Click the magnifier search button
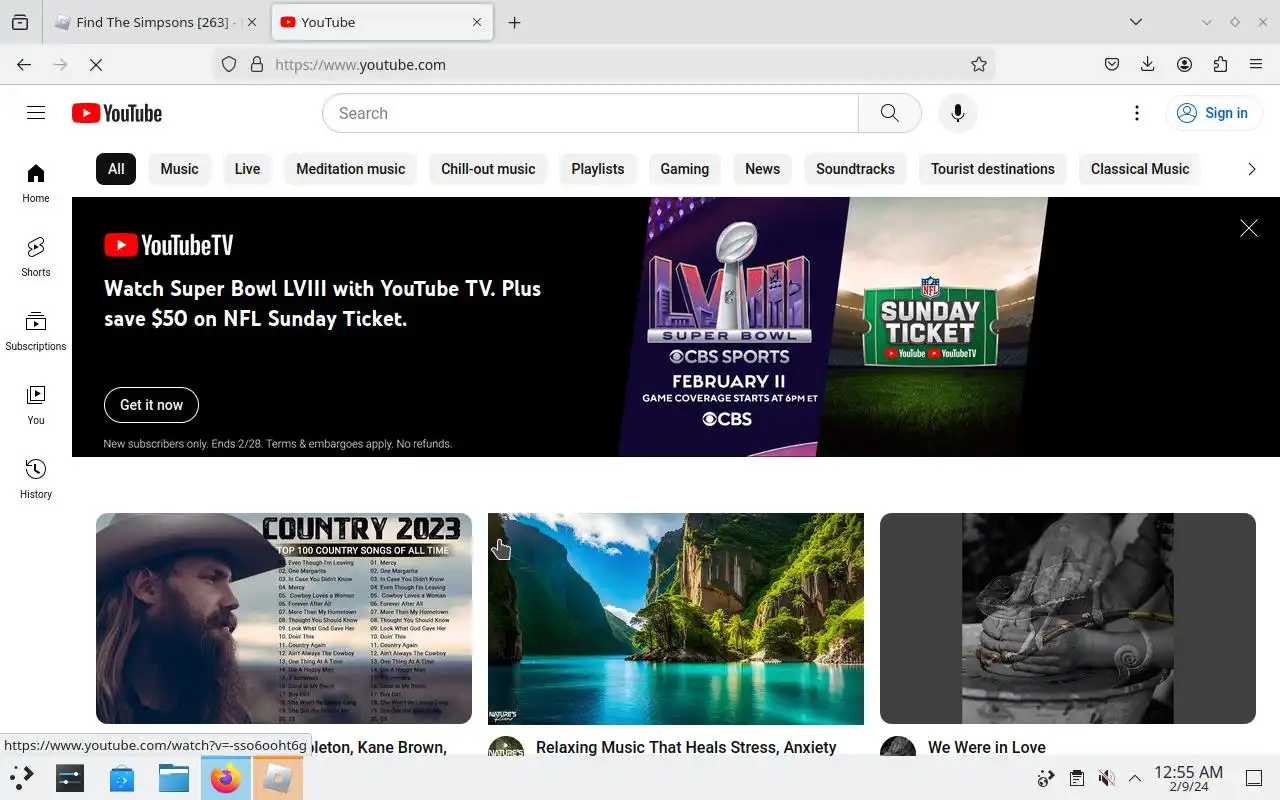This screenshot has width=1280, height=800. click(x=889, y=113)
